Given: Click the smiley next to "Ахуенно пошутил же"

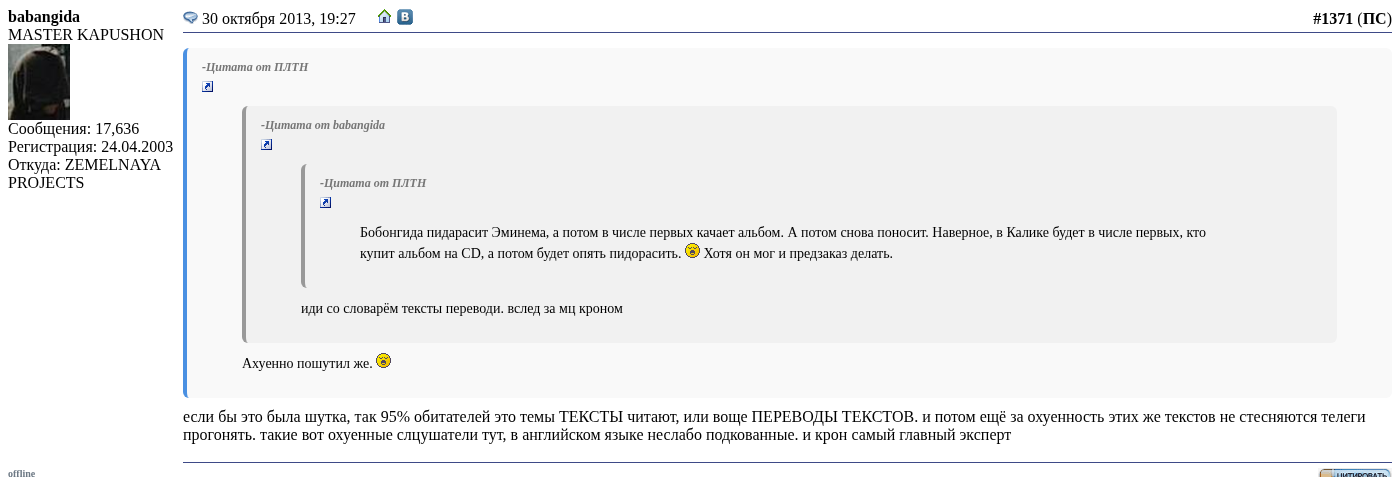Looking at the screenshot, I should tap(383, 361).
